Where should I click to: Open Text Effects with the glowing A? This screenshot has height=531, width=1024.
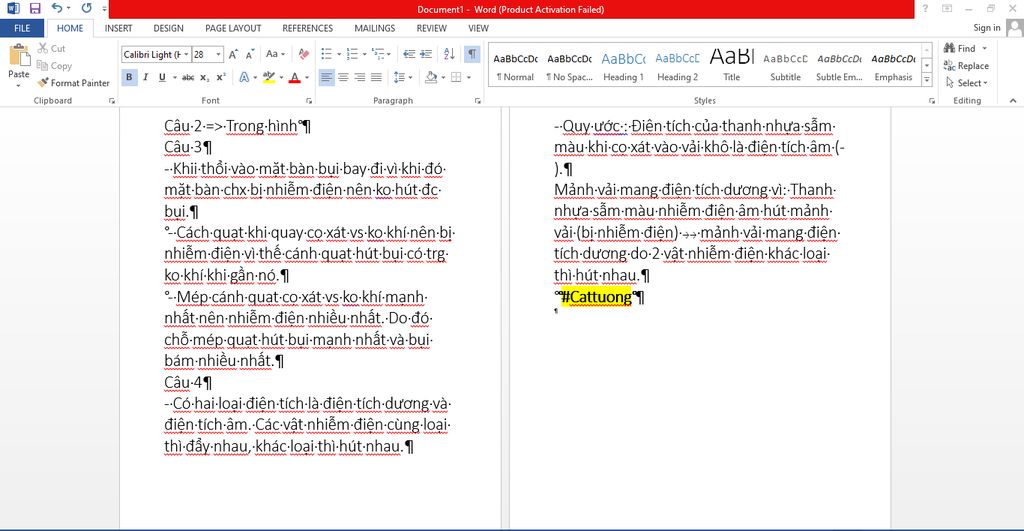[244, 77]
